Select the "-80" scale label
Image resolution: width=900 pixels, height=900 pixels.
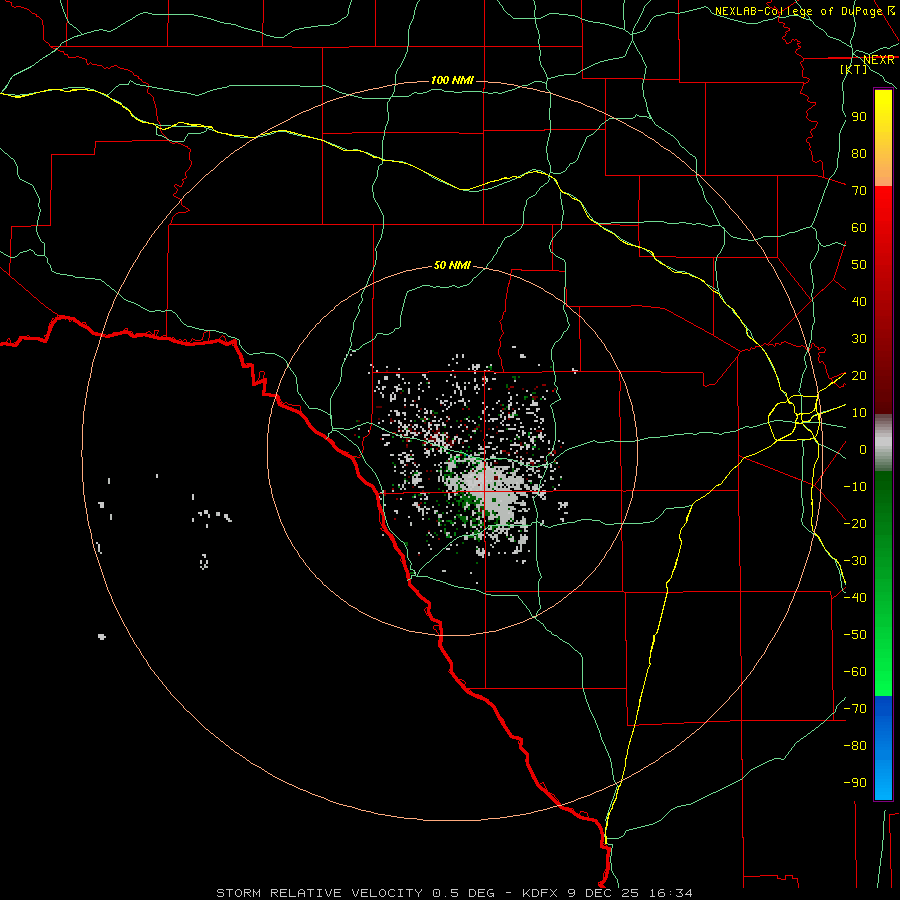(x=855, y=746)
